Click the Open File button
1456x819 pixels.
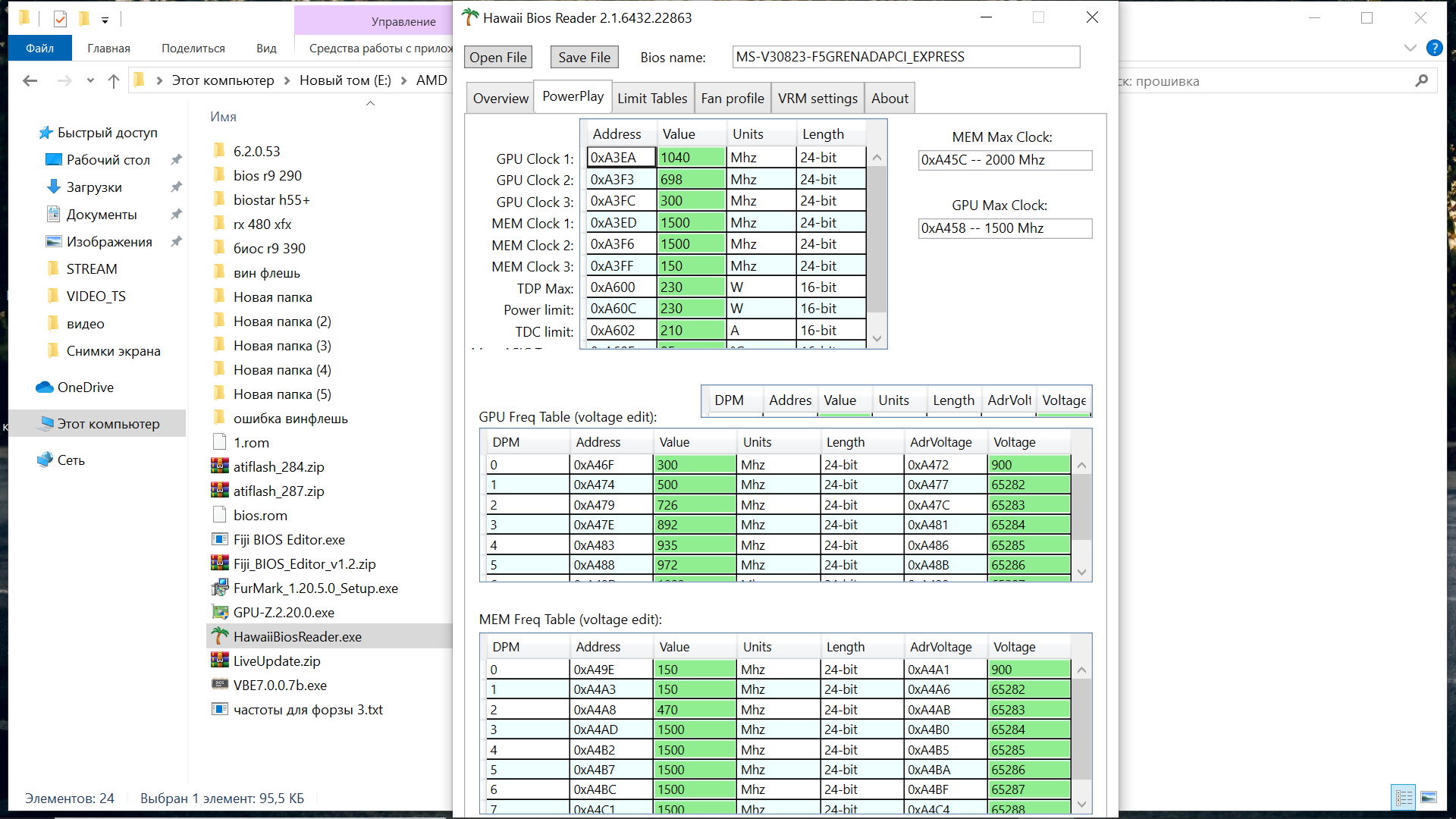(497, 57)
